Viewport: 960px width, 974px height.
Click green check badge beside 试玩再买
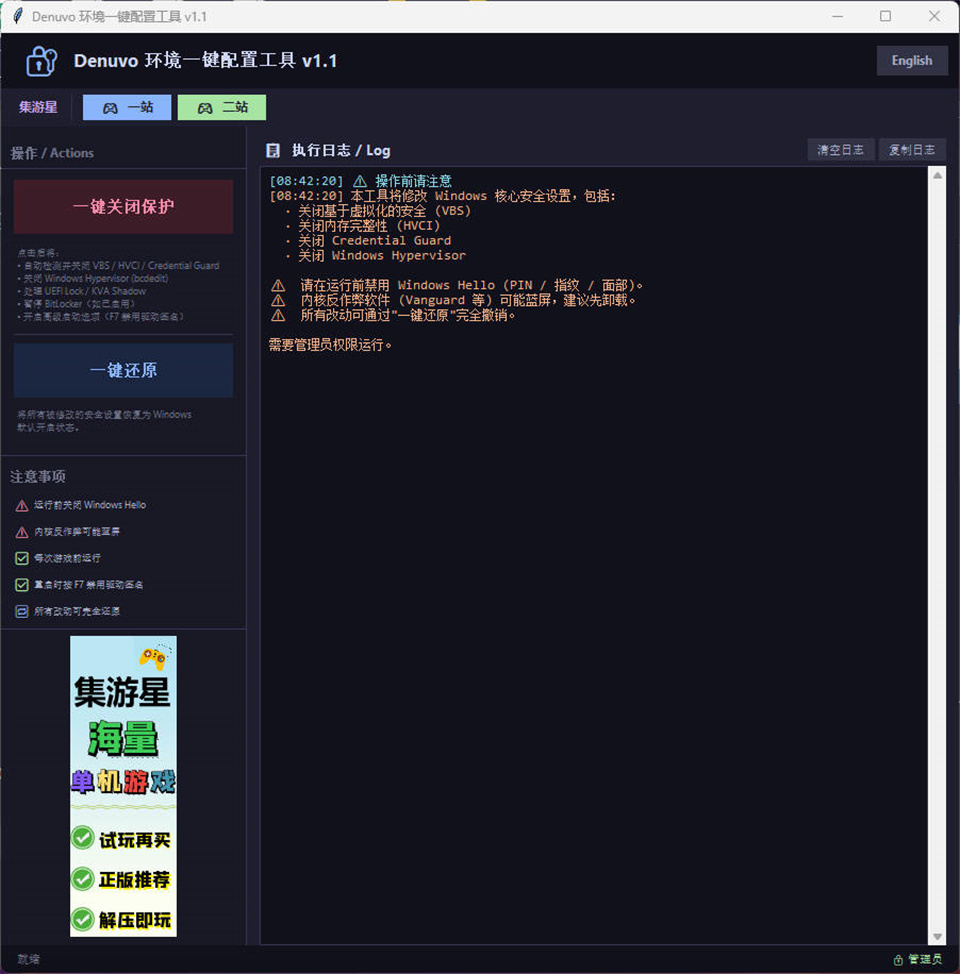point(82,838)
